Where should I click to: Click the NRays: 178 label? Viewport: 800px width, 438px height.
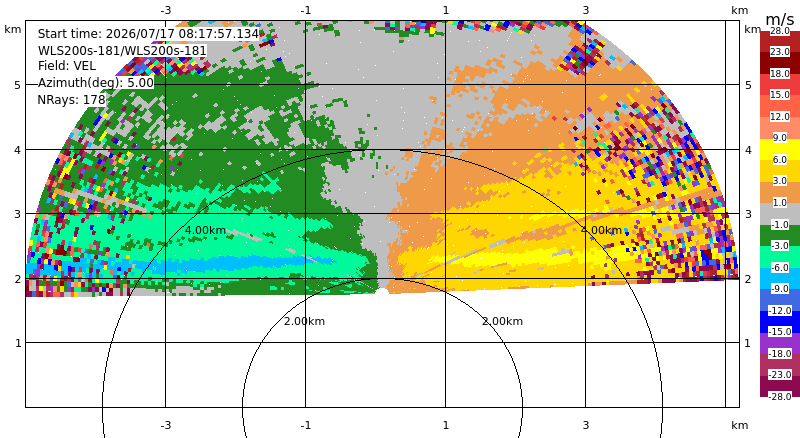coord(71,100)
